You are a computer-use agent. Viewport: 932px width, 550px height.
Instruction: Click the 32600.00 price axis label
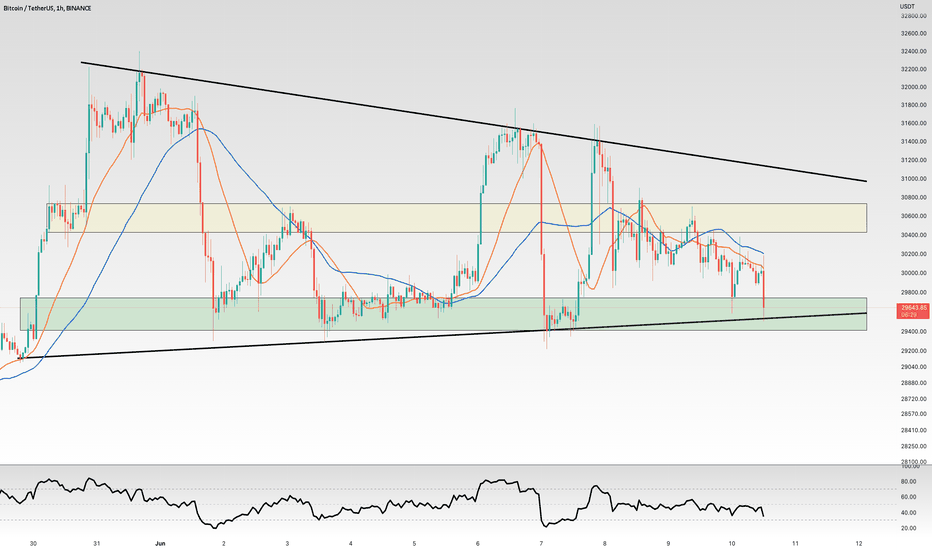914,34
